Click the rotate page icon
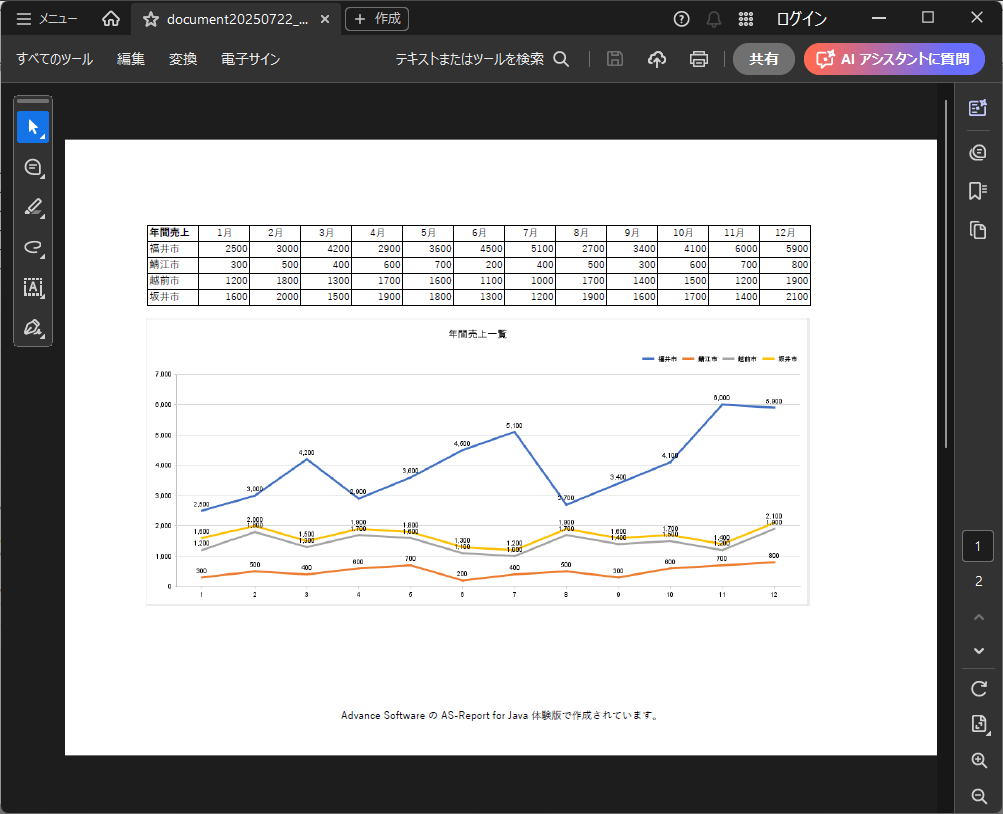1003x814 pixels. coord(978,689)
